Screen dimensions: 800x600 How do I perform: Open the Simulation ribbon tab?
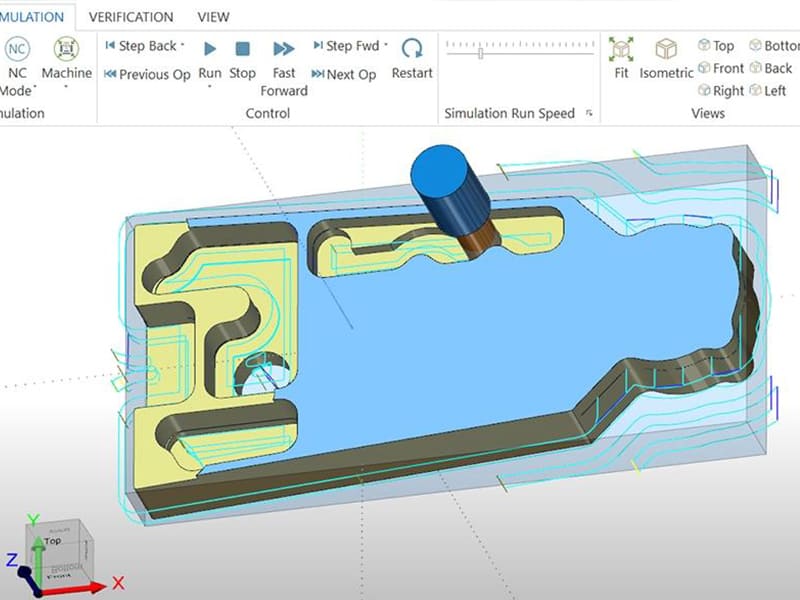click(x=32, y=17)
